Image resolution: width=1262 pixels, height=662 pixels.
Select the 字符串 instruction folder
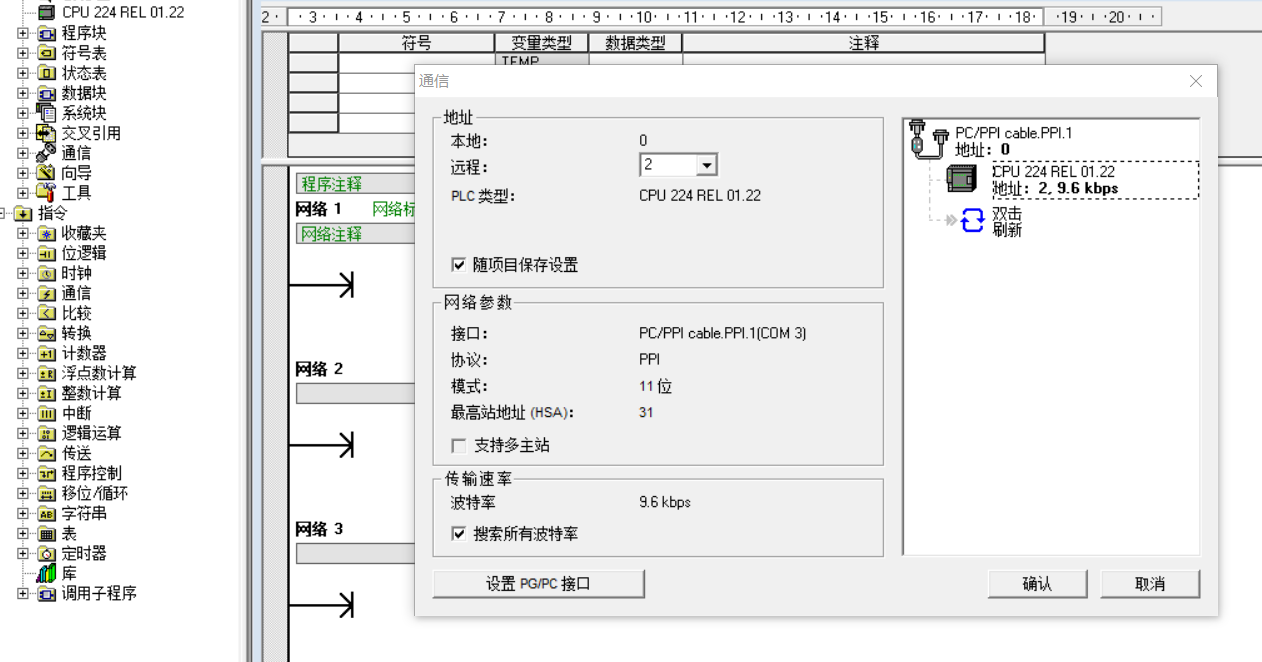(84, 513)
